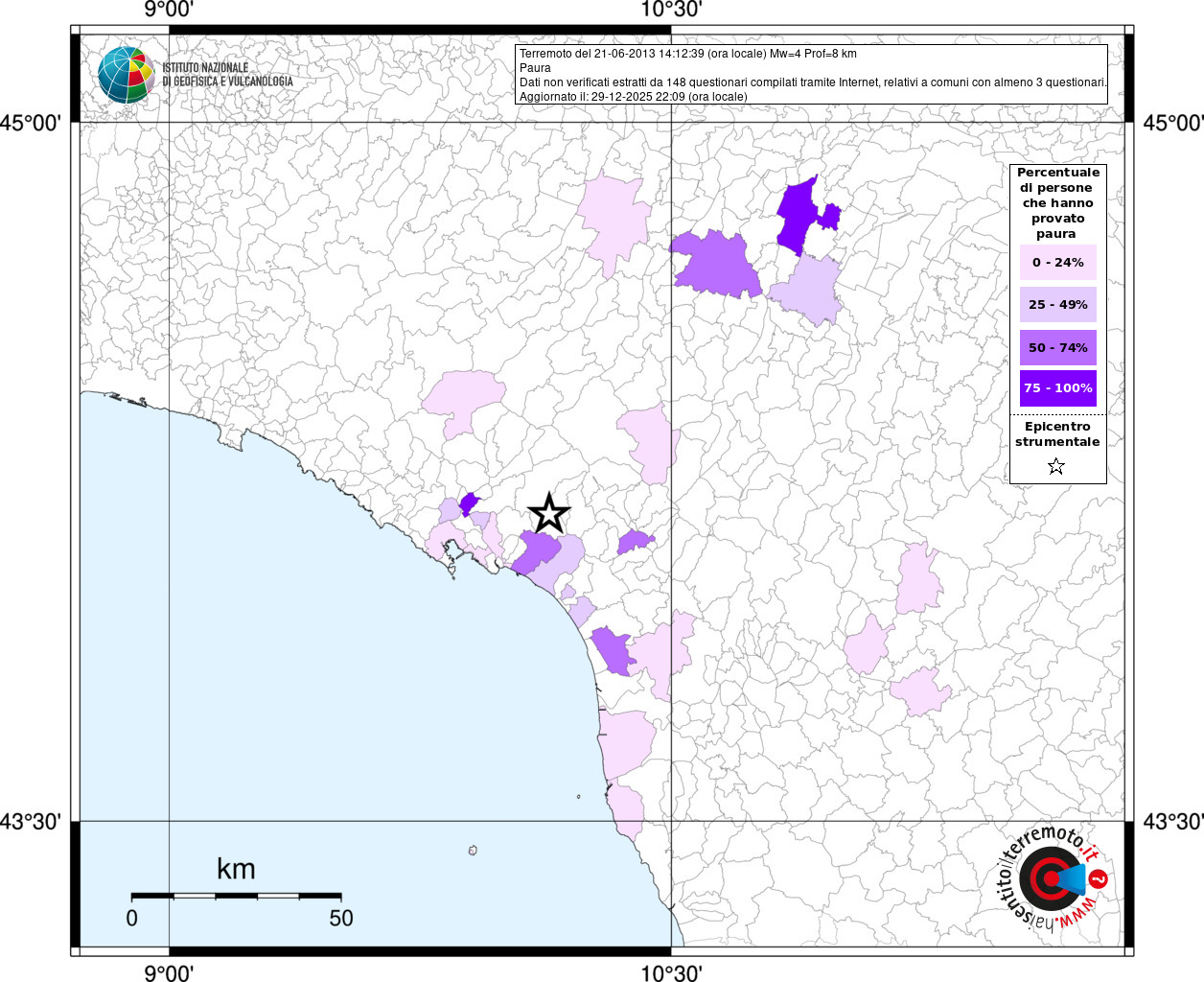Click the haisentitoilterremoto.it target logo

pos(1051,878)
